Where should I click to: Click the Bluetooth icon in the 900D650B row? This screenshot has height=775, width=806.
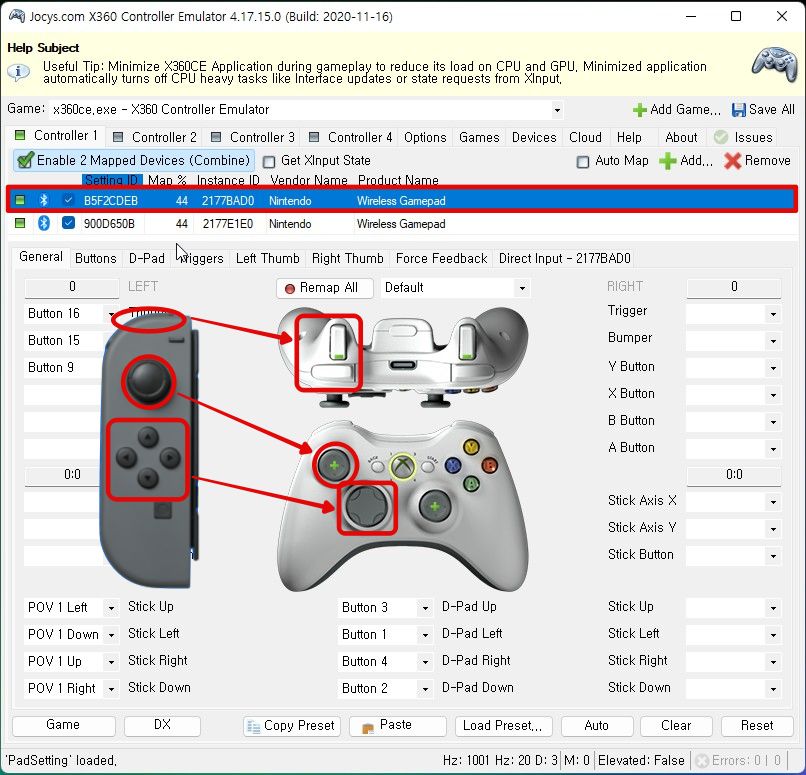pyautogui.click(x=44, y=223)
